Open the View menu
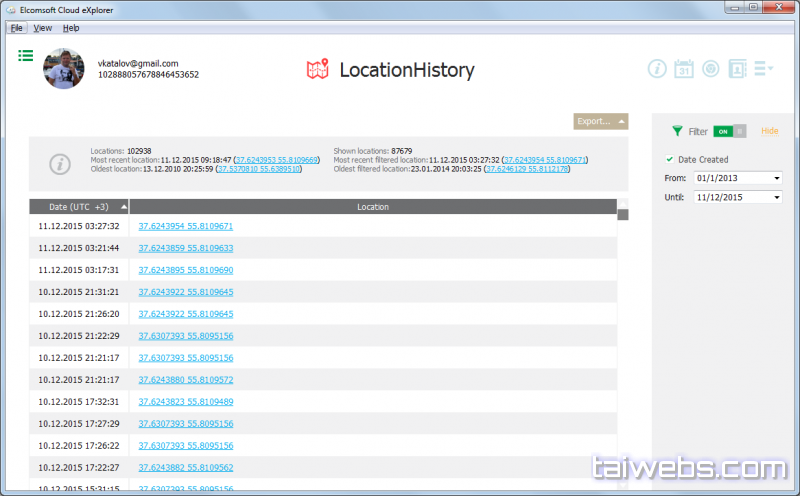This screenshot has width=800, height=496. (x=43, y=28)
